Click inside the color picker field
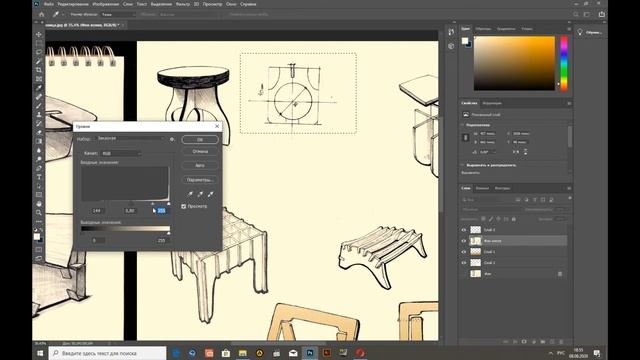This screenshot has width=640, height=360. tap(514, 63)
